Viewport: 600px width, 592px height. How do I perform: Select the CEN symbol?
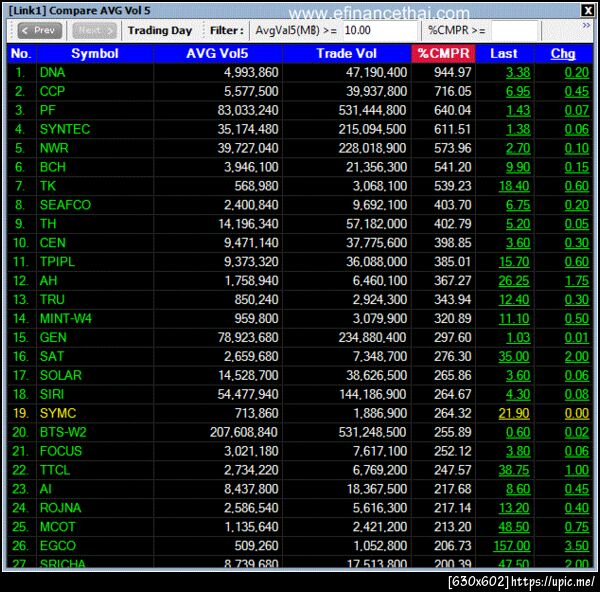point(53,243)
